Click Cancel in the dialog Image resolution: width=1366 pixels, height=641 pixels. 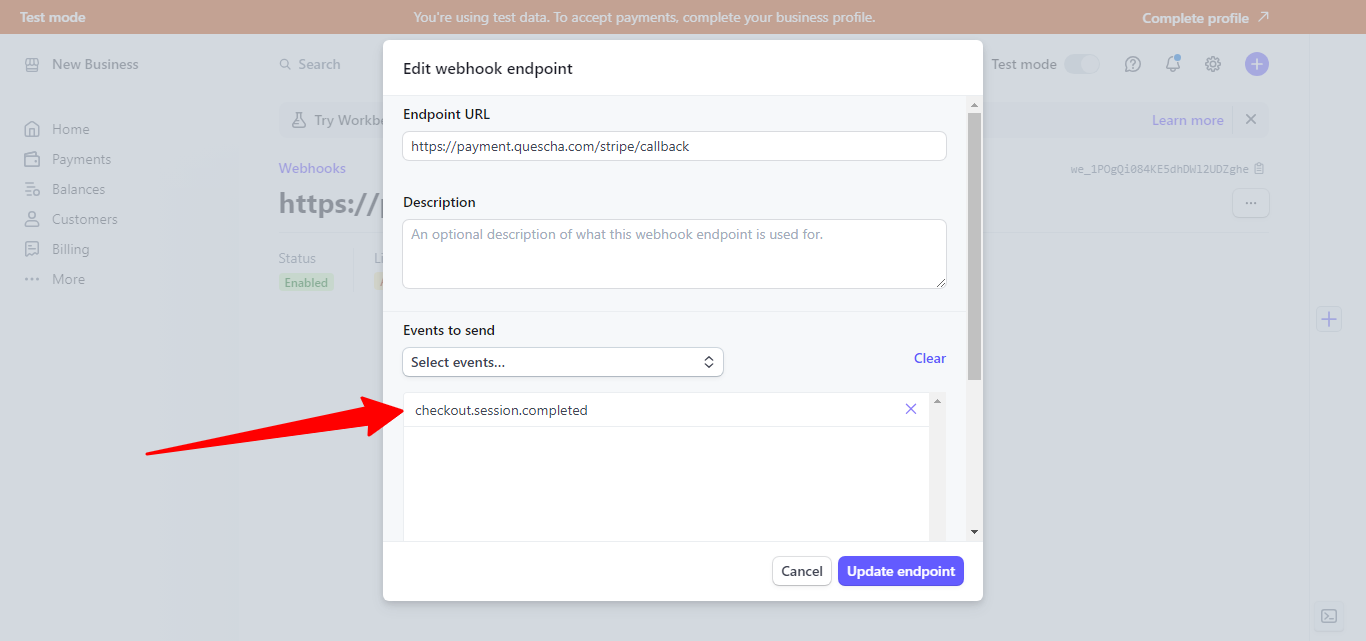click(801, 571)
